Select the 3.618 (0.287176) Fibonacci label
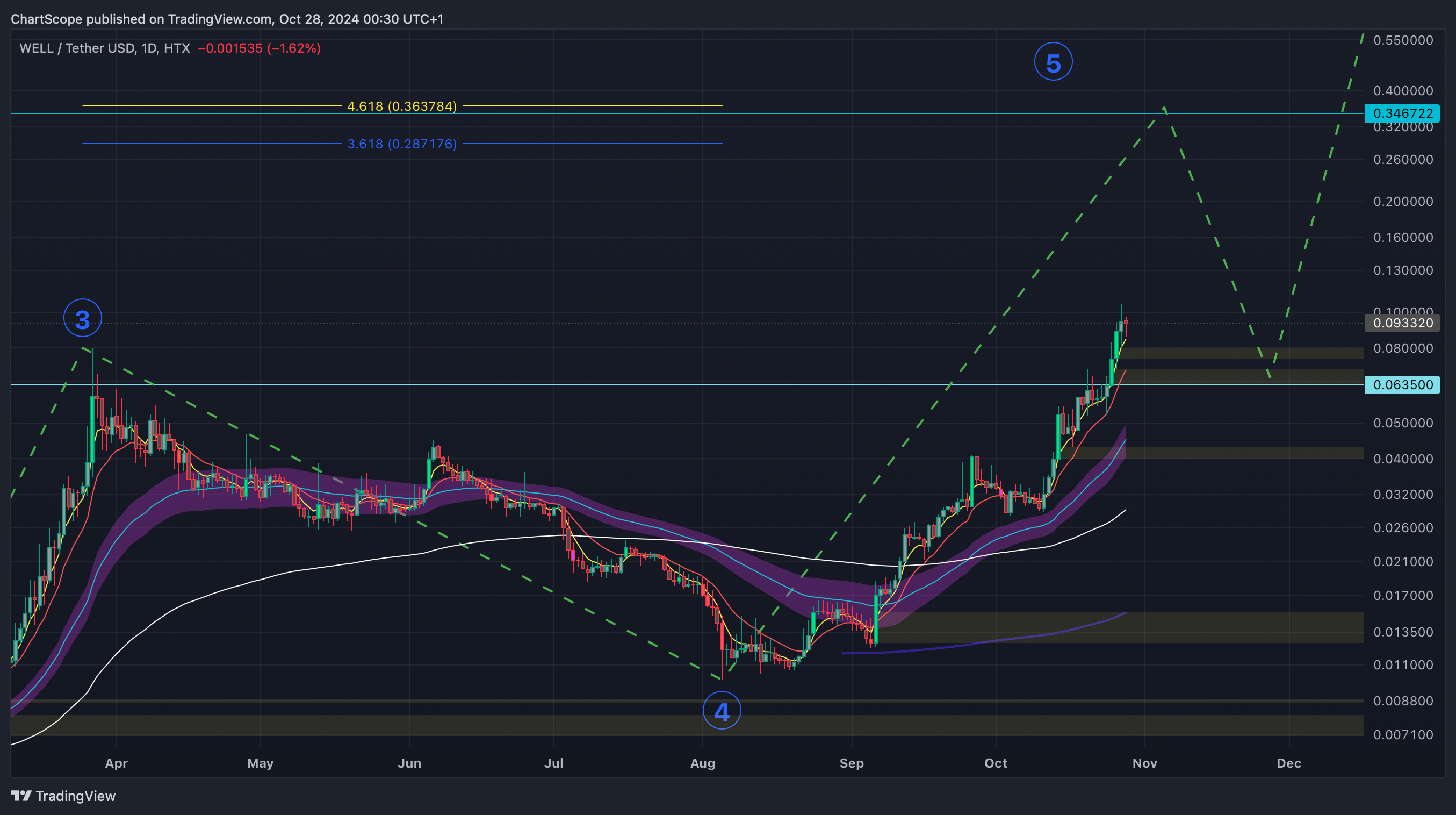 402,144
